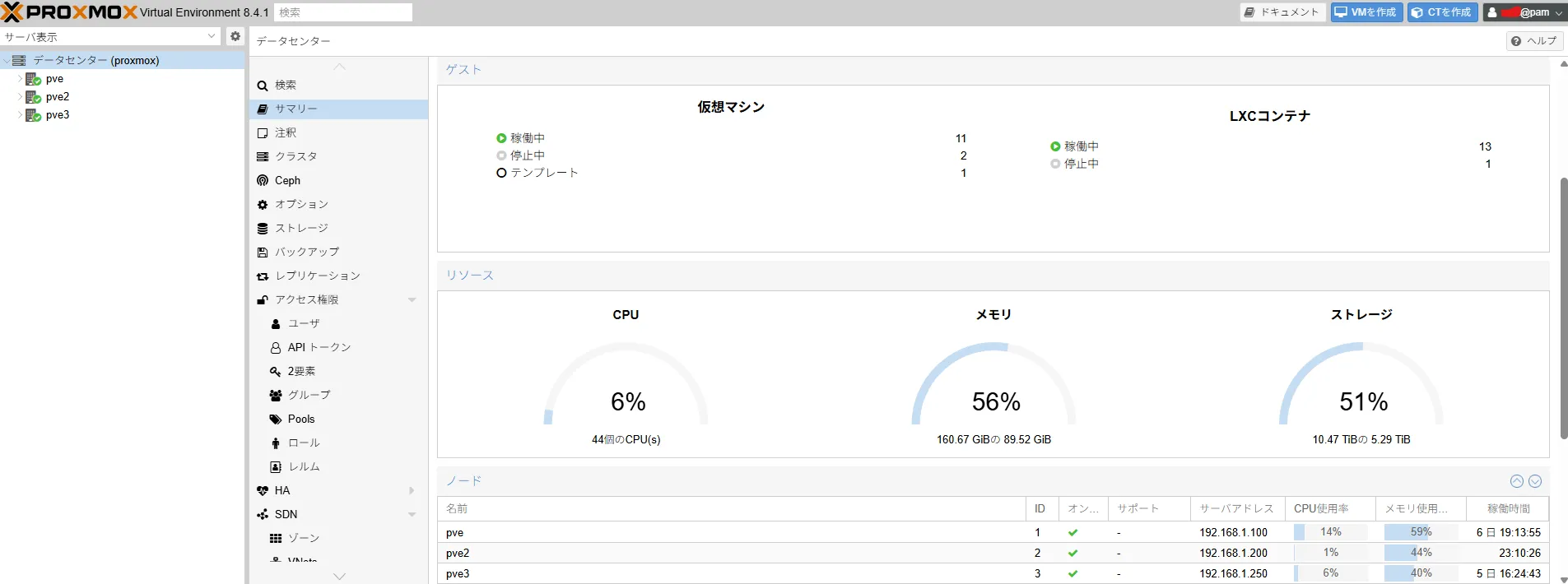Click the pve node icon in tree
This screenshot has width=1568, height=584.
point(33,79)
